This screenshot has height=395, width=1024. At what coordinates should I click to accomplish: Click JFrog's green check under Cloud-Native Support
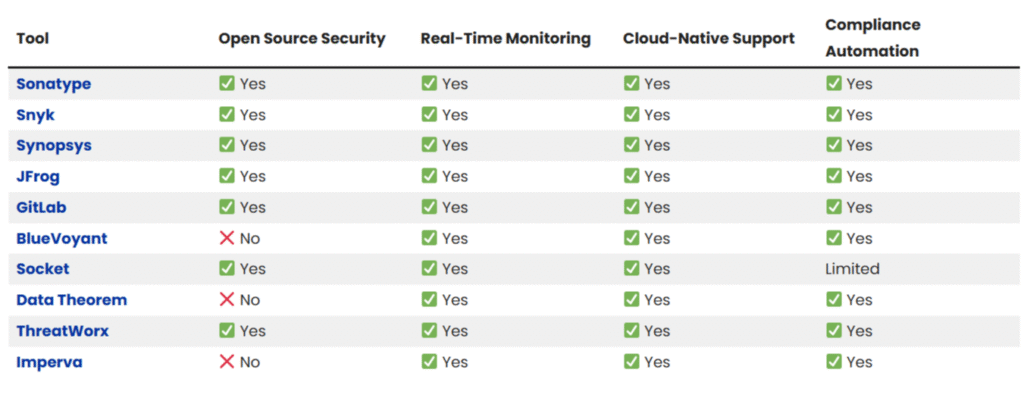(x=632, y=176)
